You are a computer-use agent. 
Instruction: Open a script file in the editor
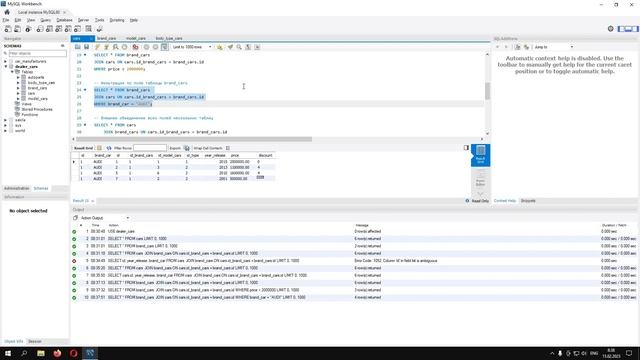click(x=78, y=47)
